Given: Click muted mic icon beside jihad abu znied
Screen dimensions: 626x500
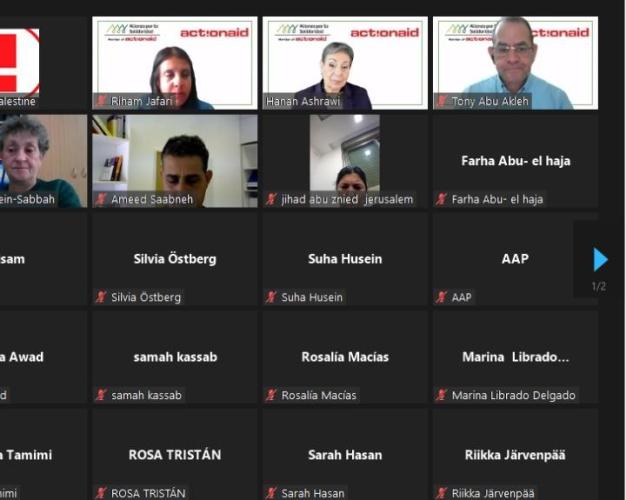Looking at the screenshot, I should pyautogui.click(x=271, y=199).
